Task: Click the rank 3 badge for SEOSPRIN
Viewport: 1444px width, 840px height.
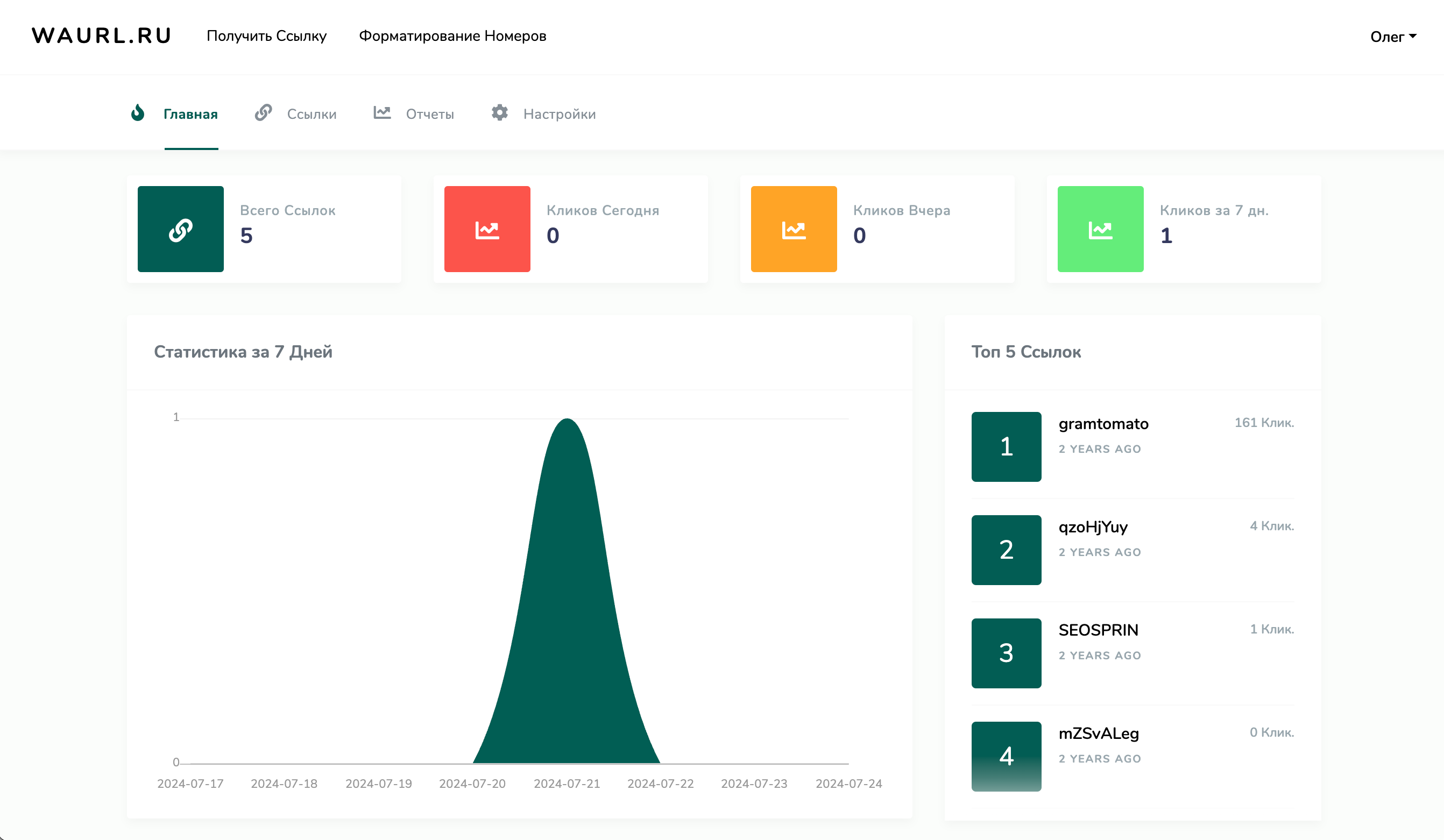Action: [x=1006, y=653]
